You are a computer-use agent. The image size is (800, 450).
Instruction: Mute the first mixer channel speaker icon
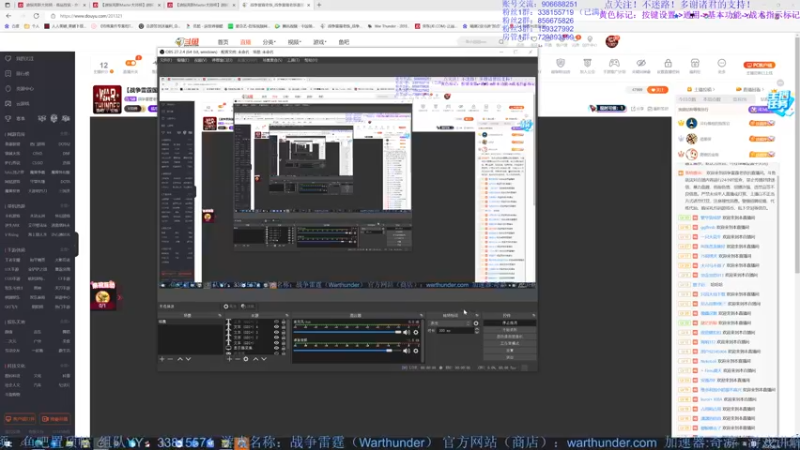[x=407, y=332]
